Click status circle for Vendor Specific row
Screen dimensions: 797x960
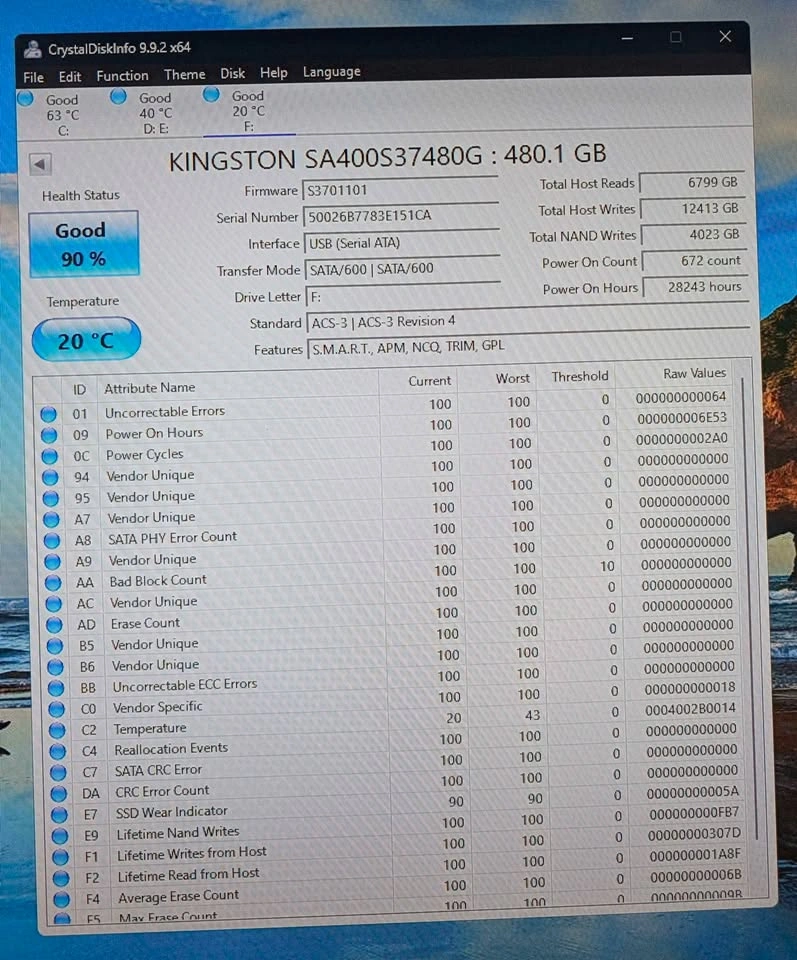coord(56,709)
